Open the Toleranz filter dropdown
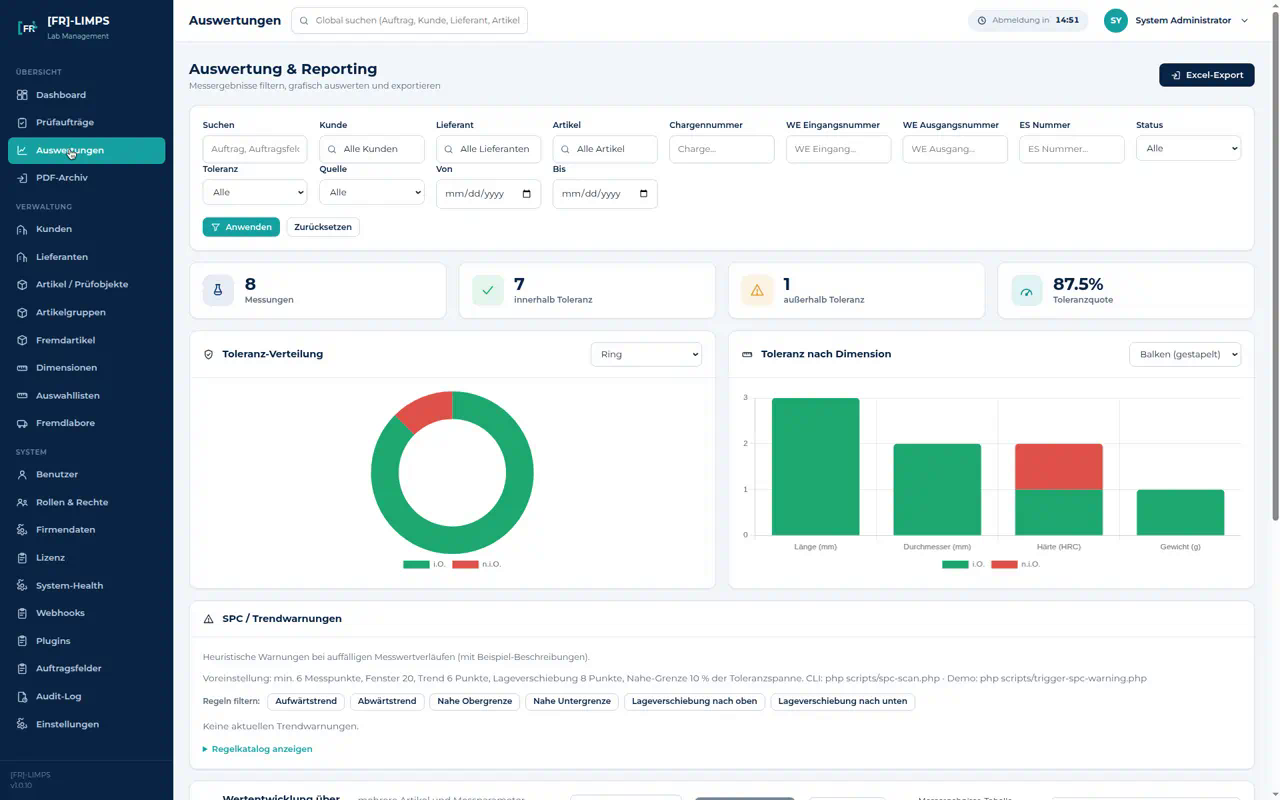 255,192
